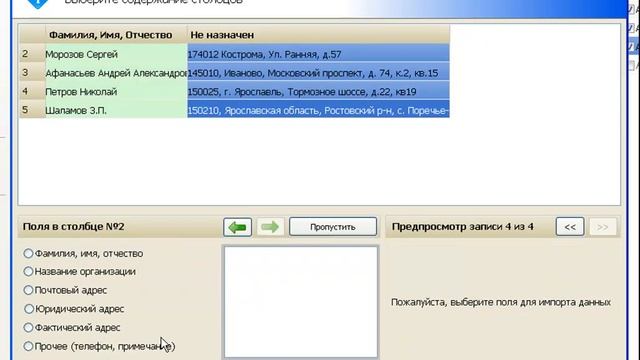The image size is (640, 360).
Task: Click the address cell 174012 Кострома
Action: tap(318, 54)
